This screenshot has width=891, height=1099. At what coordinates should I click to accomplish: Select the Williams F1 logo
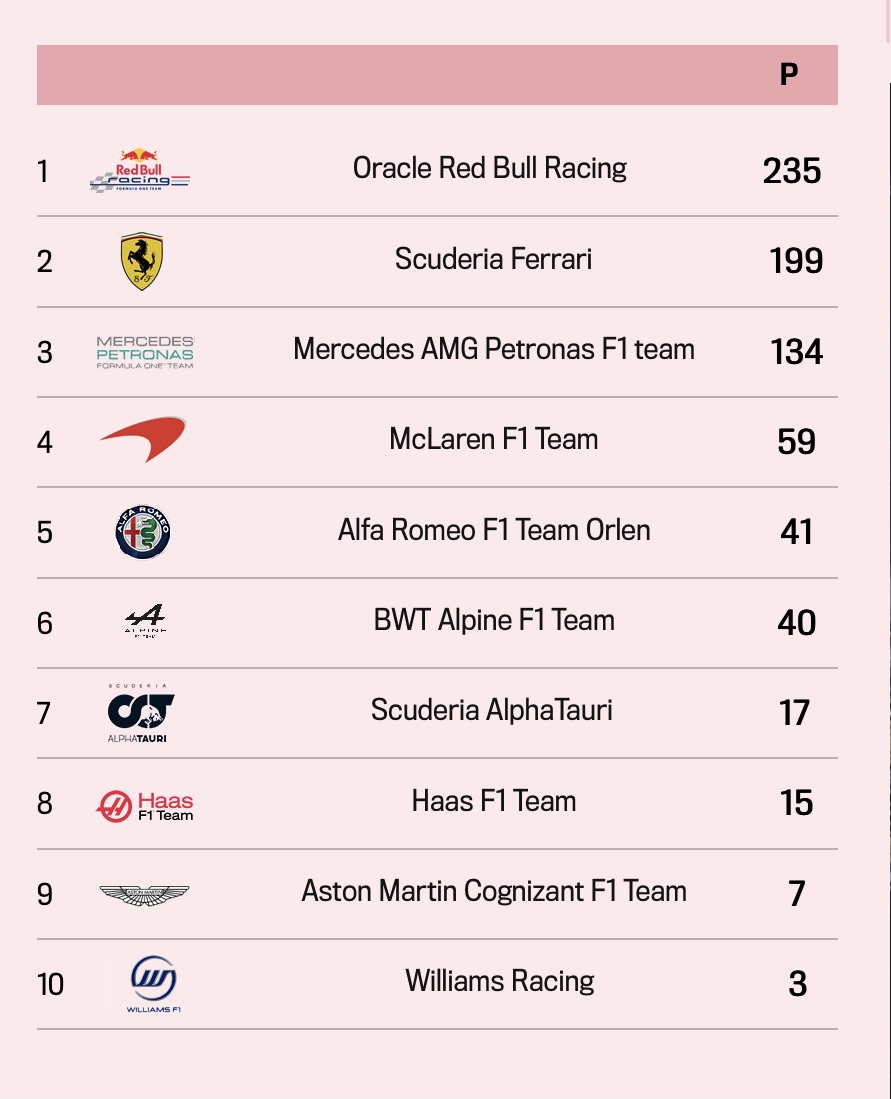[154, 983]
